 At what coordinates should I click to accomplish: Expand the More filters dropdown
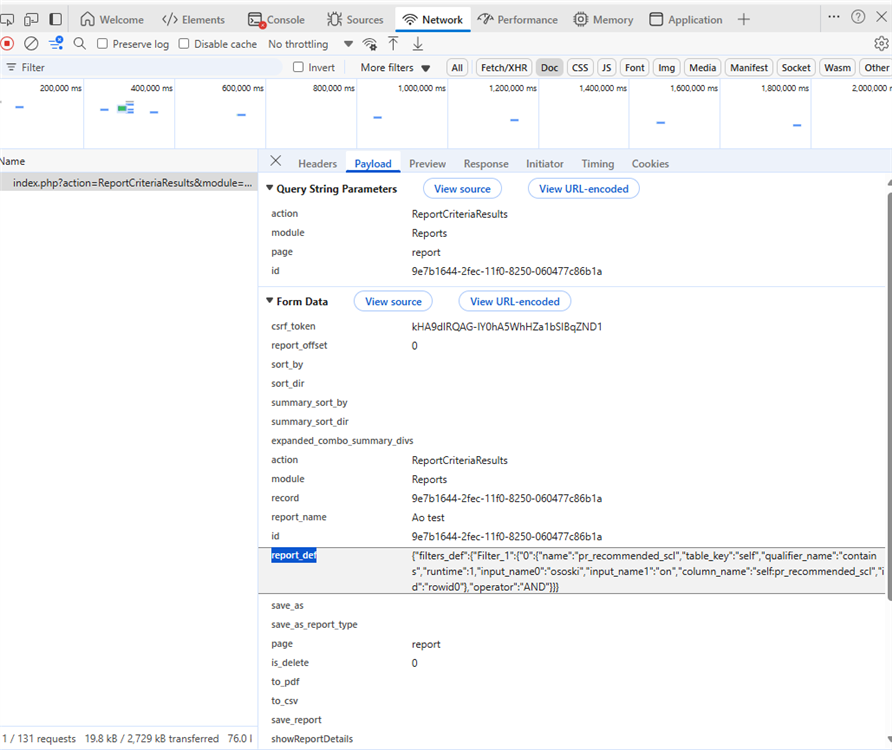tap(395, 68)
